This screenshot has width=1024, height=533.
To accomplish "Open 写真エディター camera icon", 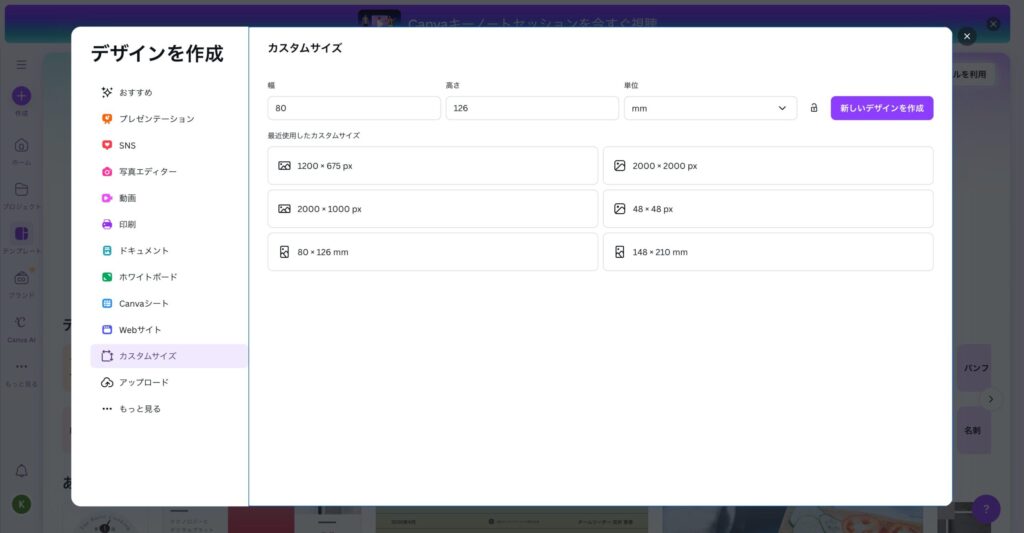I will (107, 172).
